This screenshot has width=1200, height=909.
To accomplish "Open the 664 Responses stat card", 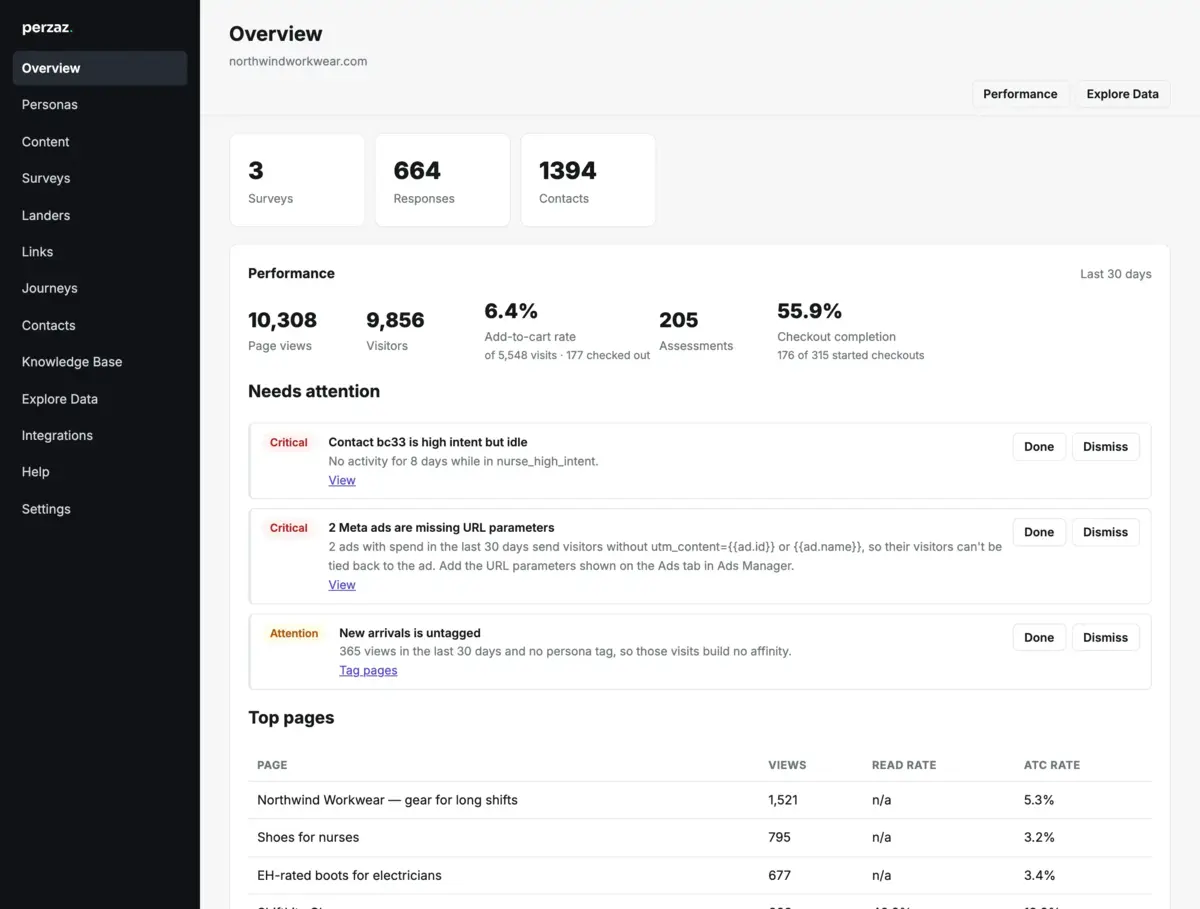I will pos(442,180).
